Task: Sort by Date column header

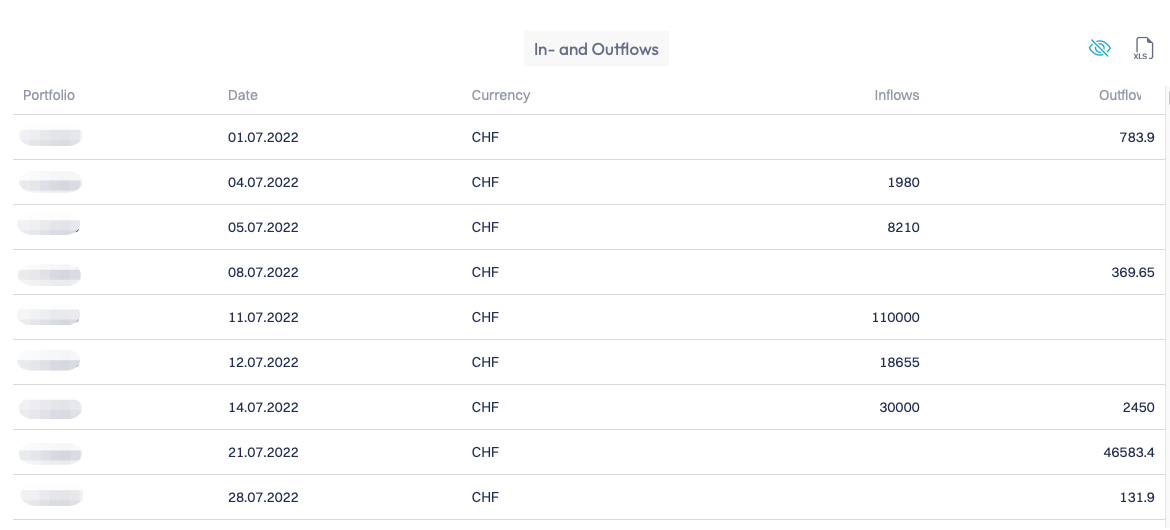Action: click(x=243, y=95)
